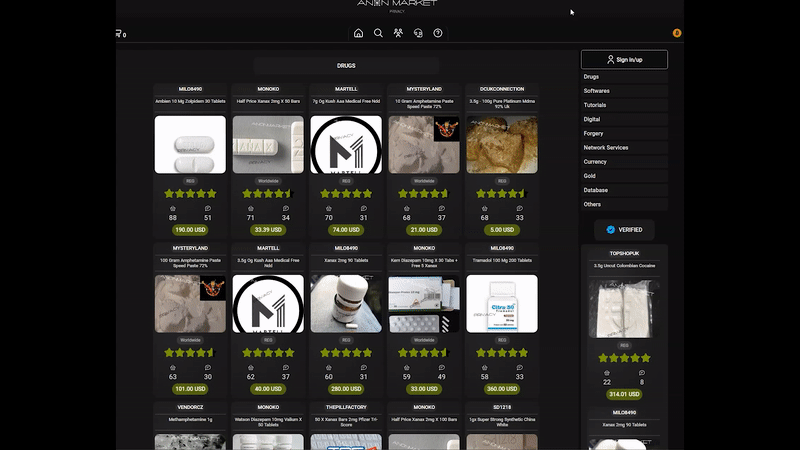Click the 74.00 USD price button
Viewport: 800px width, 450px height.
point(346,230)
